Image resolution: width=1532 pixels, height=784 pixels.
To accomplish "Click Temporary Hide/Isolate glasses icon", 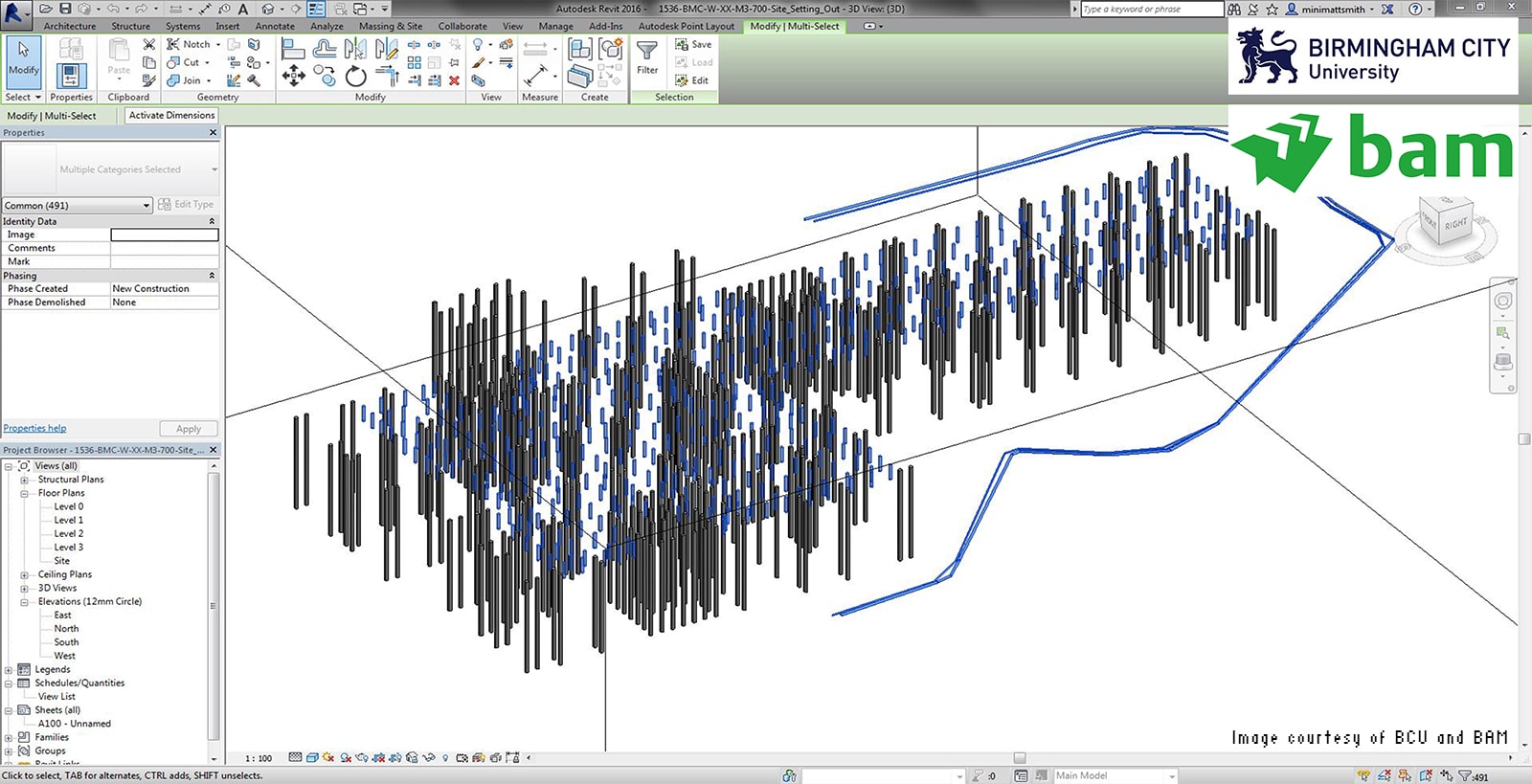I will pos(428,757).
